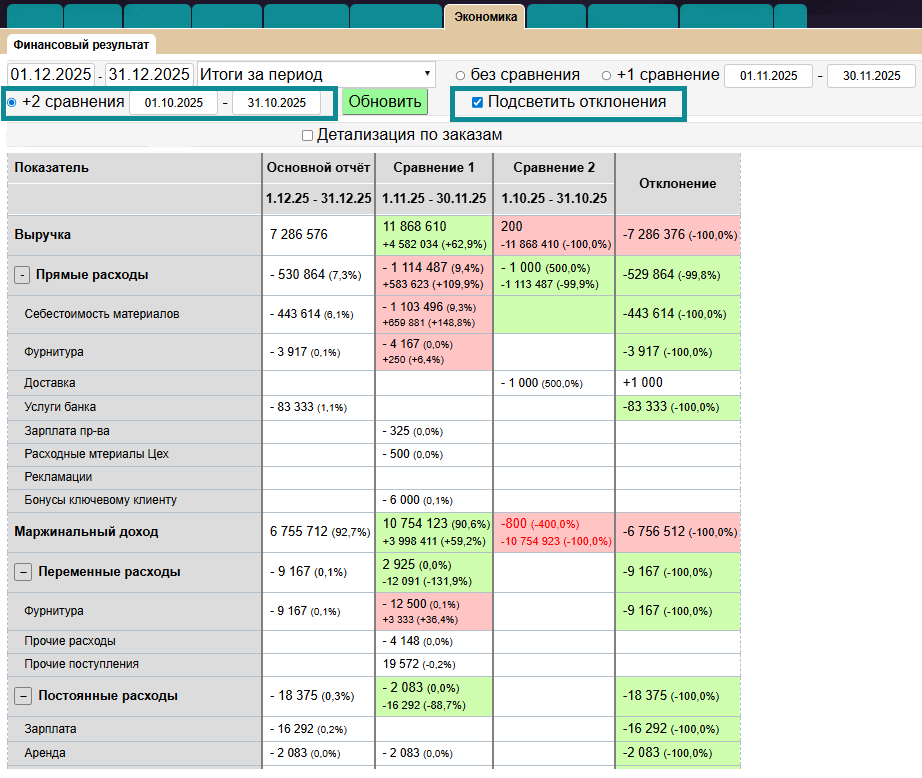Enable Детализация по заказам checkbox
This screenshot has width=922, height=778.
pos(308,135)
